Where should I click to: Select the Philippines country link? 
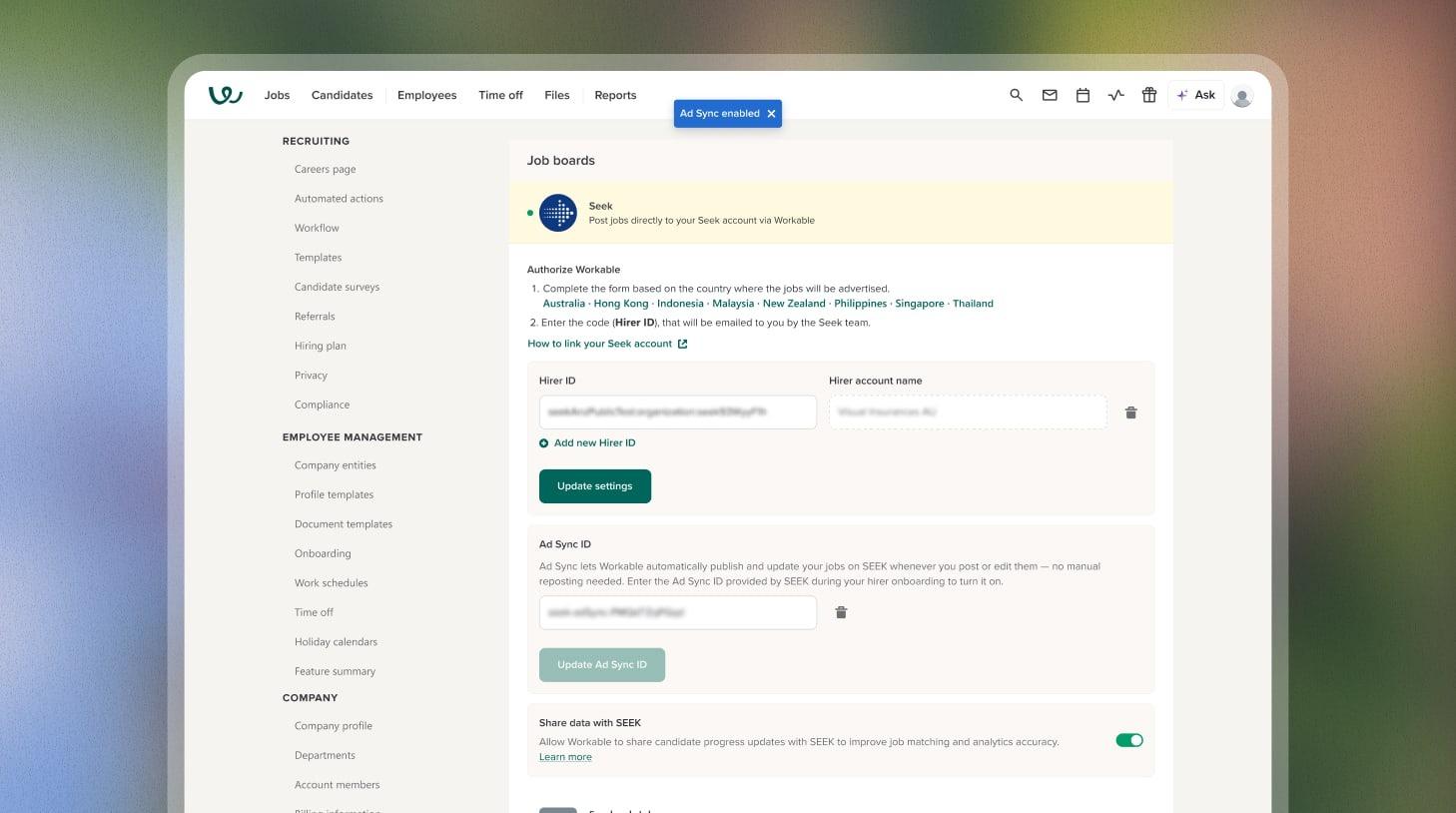click(x=861, y=304)
